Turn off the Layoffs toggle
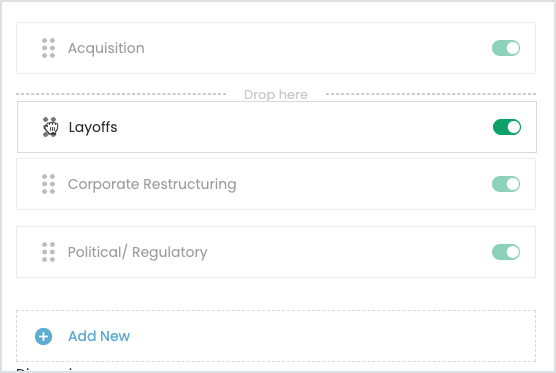The image size is (556, 373). click(x=507, y=127)
